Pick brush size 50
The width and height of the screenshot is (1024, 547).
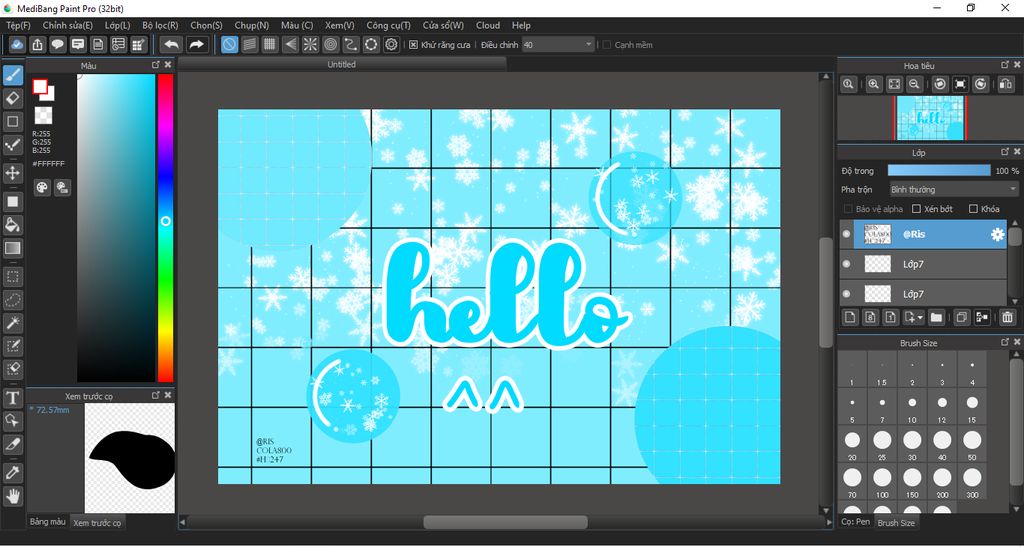pyautogui.click(x=972, y=446)
